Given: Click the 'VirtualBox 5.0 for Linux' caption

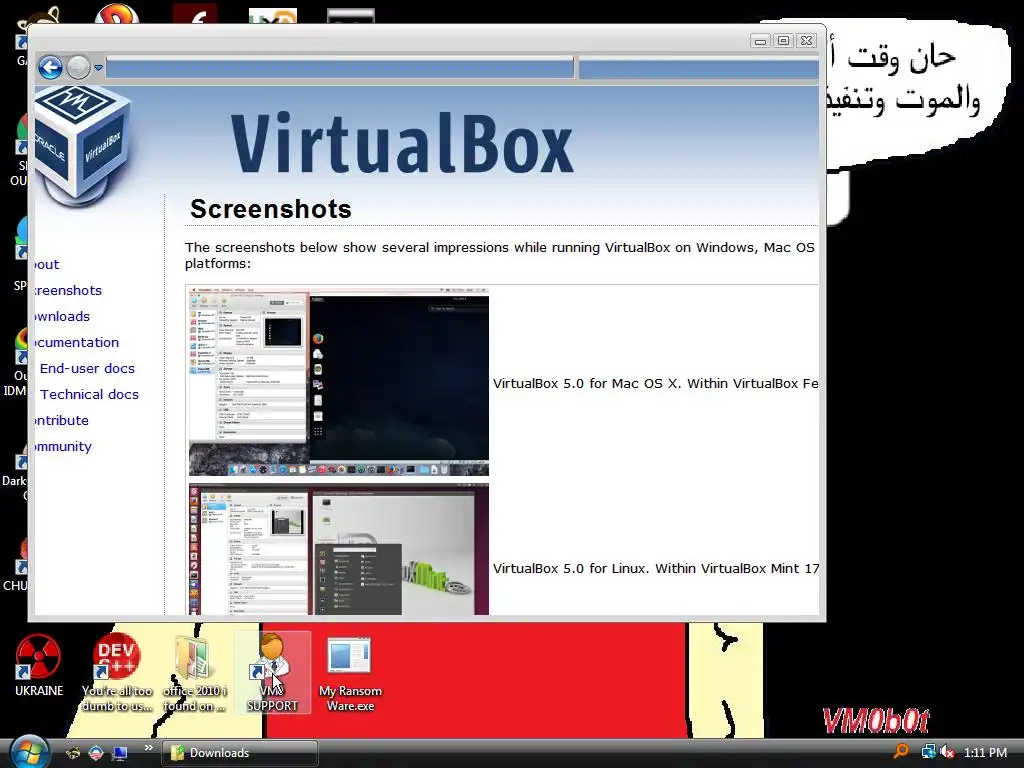Looking at the screenshot, I should 656,568.
